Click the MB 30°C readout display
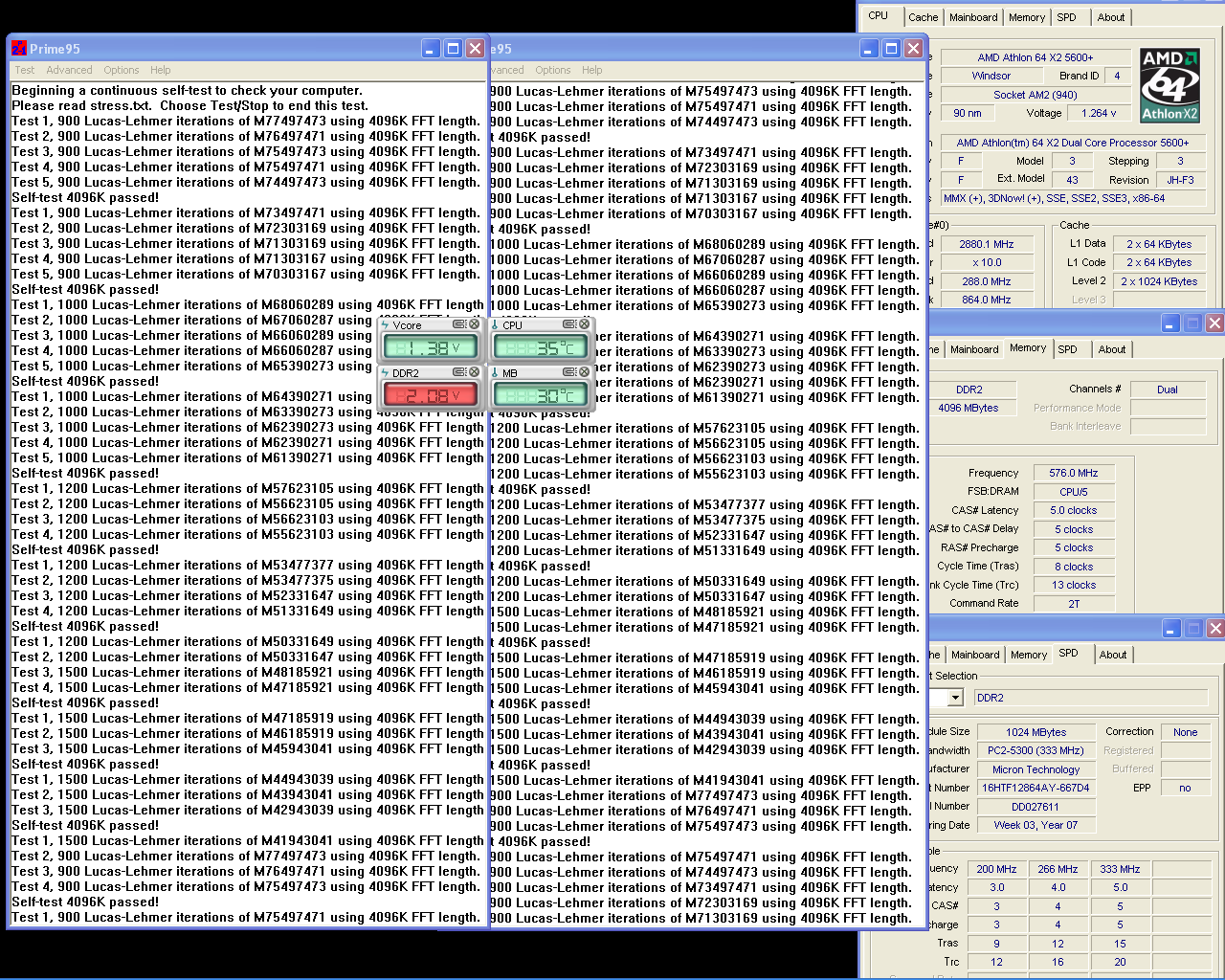 (x=542, y=394)
